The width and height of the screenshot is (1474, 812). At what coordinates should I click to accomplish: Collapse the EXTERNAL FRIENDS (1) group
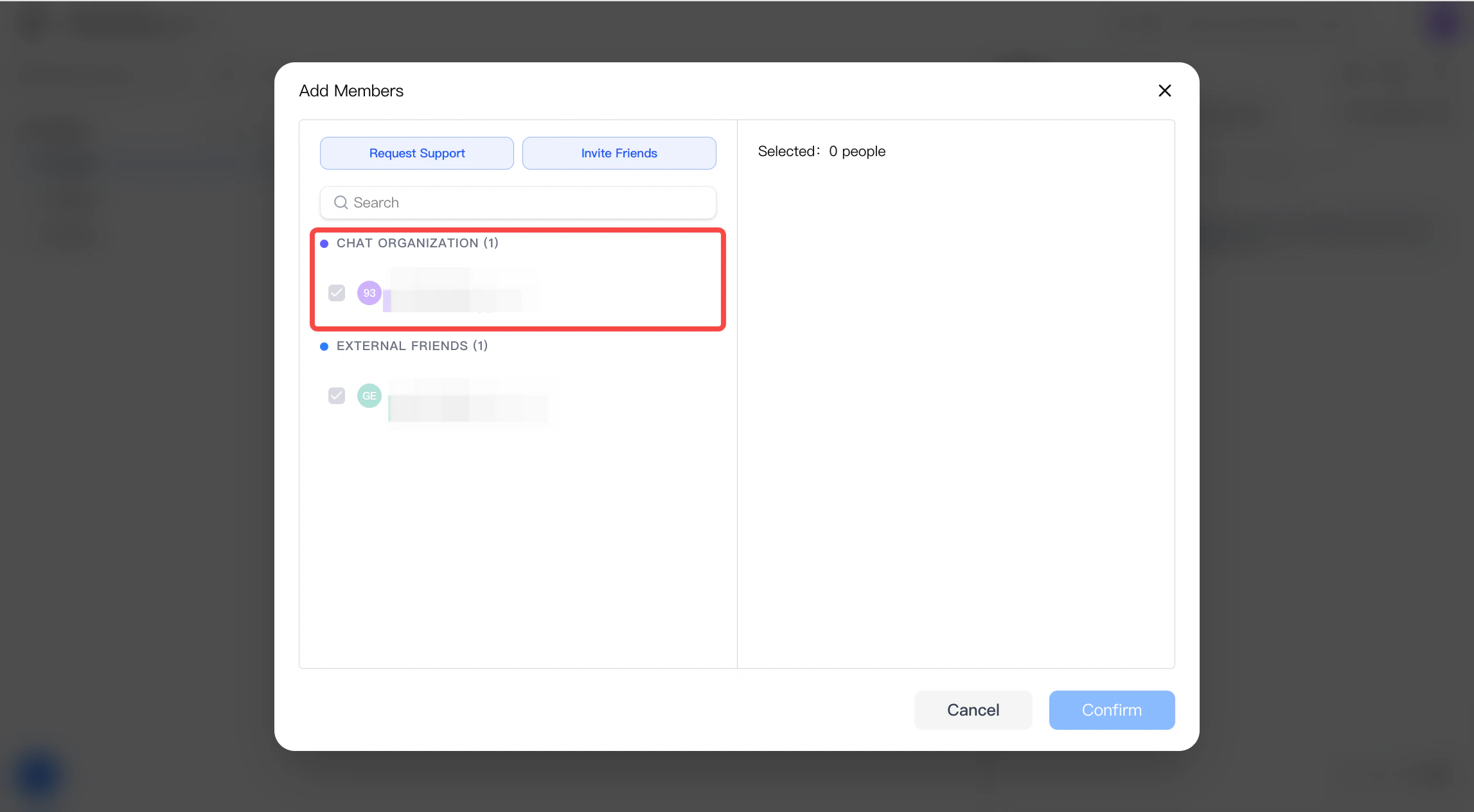(412, 346)
